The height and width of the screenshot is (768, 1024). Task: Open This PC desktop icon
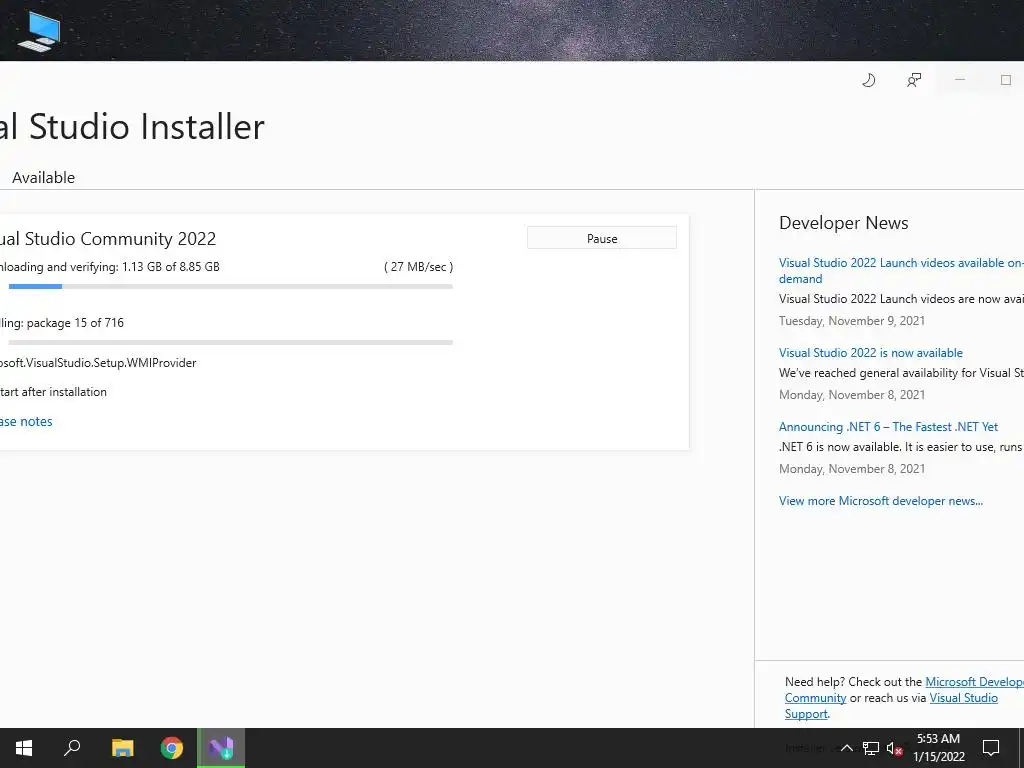coord(39,31)
